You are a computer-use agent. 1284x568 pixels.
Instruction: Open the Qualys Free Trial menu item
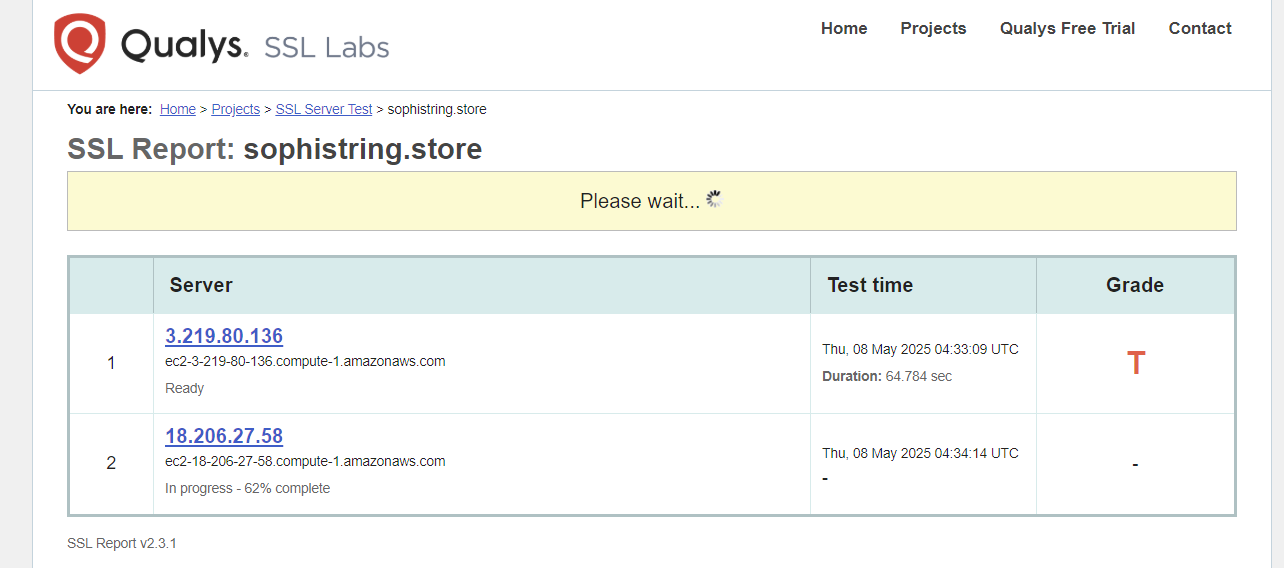[x=1067, y=28]
